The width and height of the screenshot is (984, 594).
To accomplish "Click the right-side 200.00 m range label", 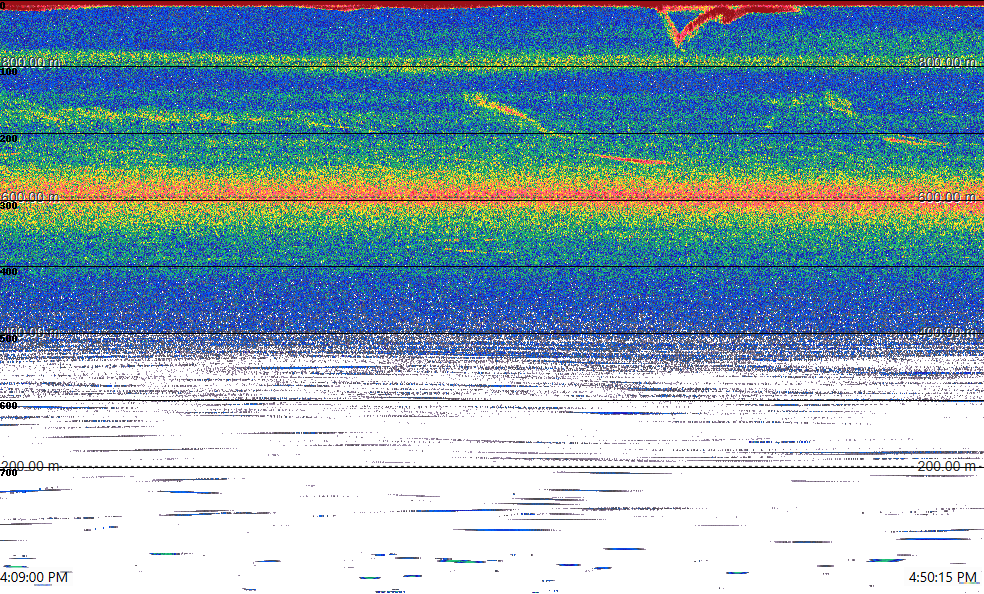I will 947,466.
